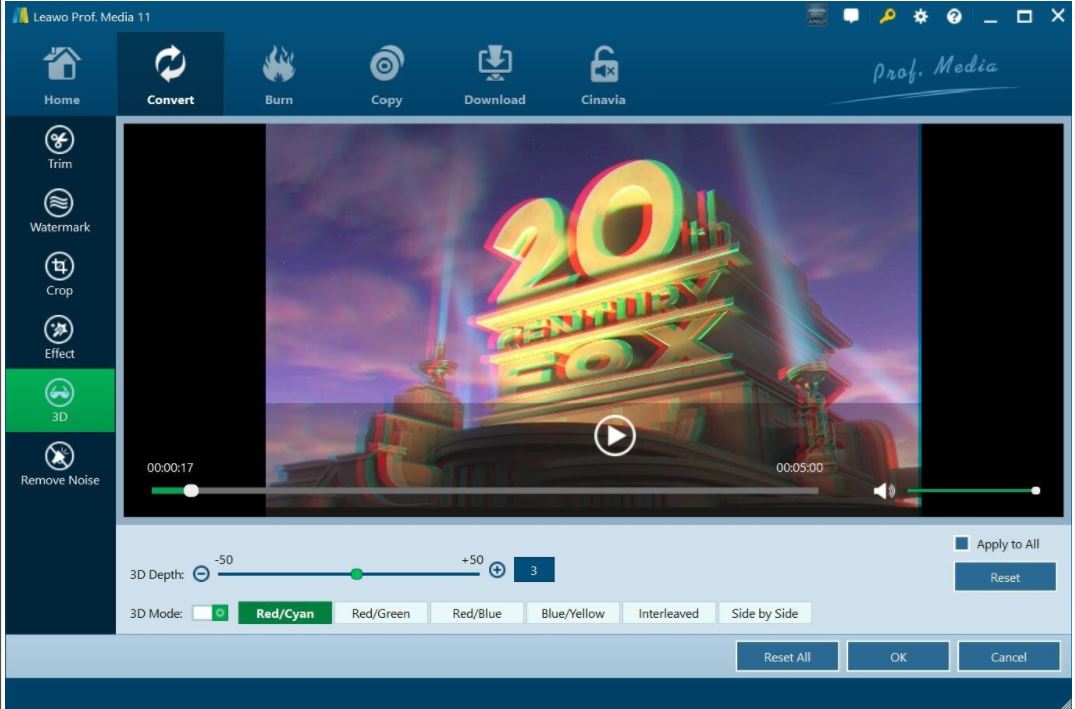Viewport: 1075px width, 709px height.
Task: Enable the Apply to All checkbox
Action: (961, 543)
